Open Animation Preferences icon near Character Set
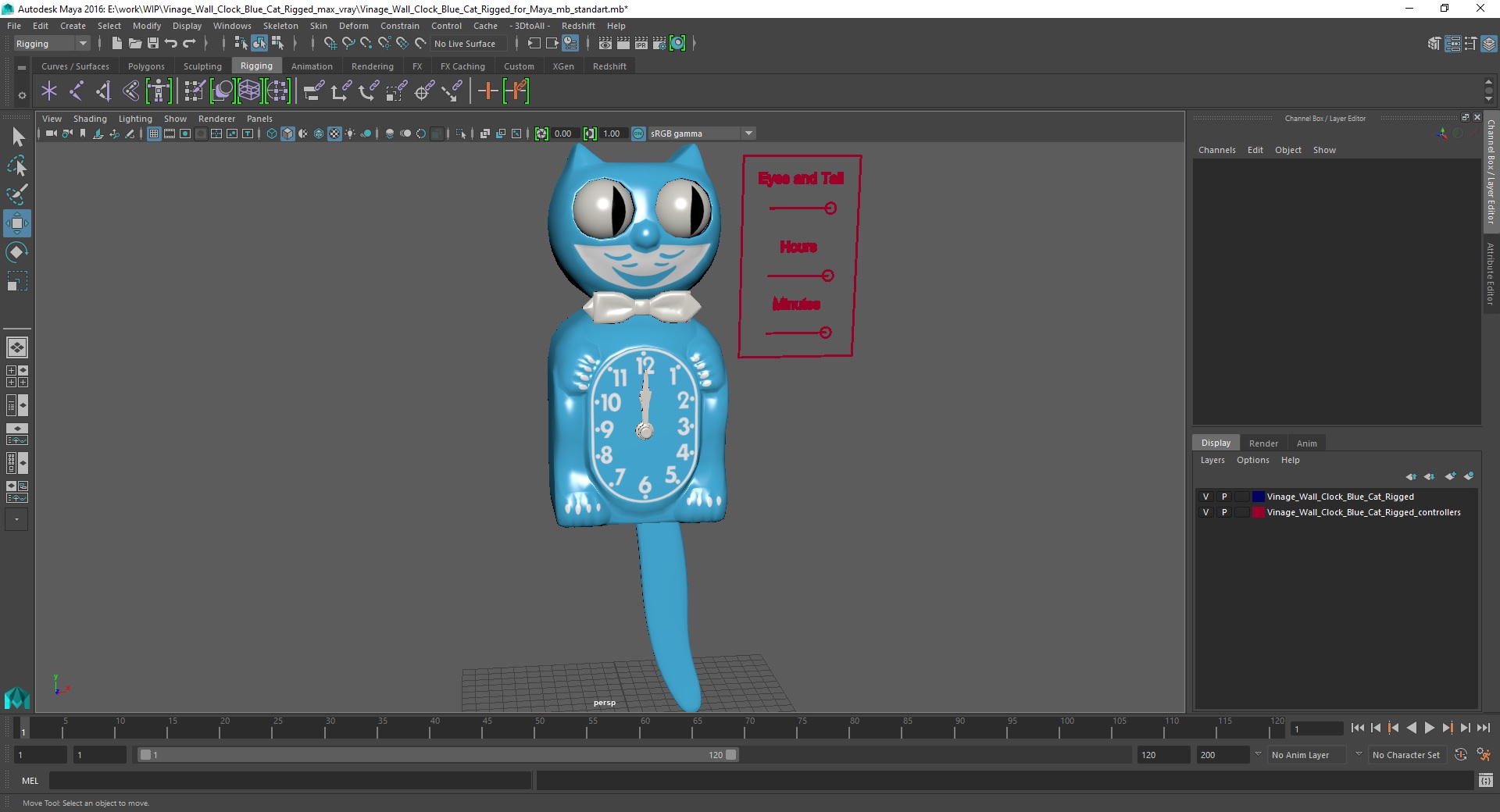Image resolution: width=1500 pixels, height=812 pixels. pyautogui.click(x=1484, y=755)
